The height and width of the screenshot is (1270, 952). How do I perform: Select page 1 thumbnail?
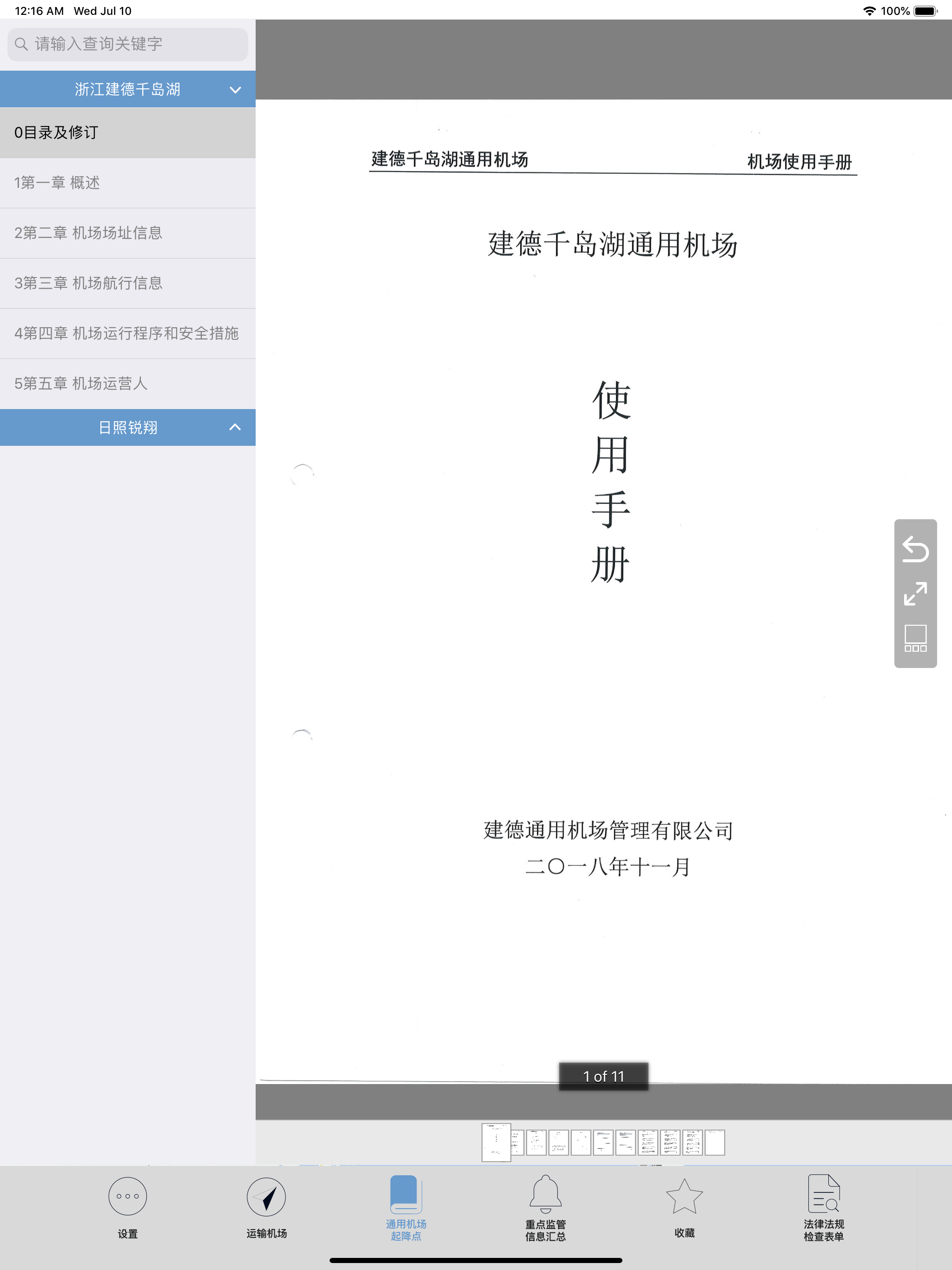click(496, 1143)
